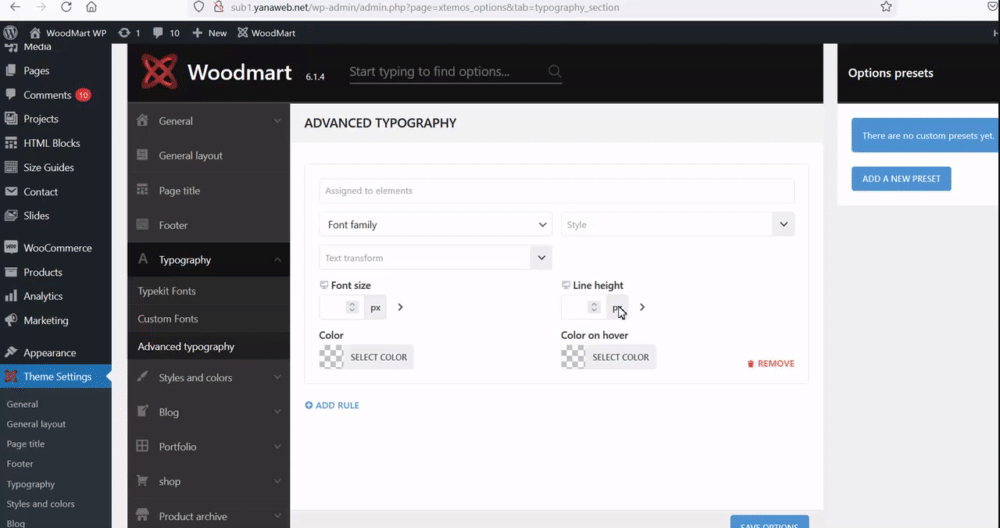1000x528 pixels.
Task: Open the Text transform dropdown
Action: click(436, 258)
